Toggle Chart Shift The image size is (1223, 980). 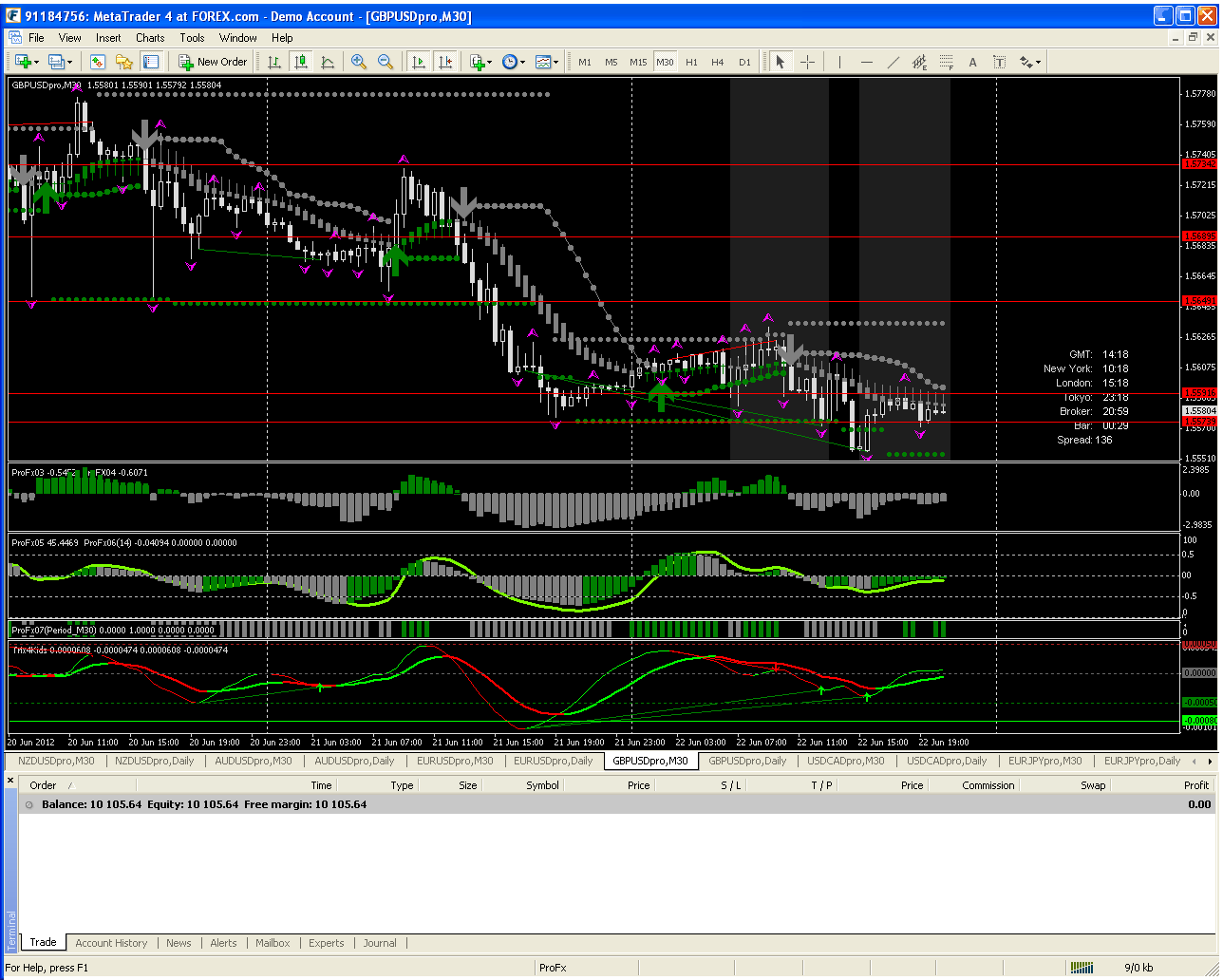(444, 62)
